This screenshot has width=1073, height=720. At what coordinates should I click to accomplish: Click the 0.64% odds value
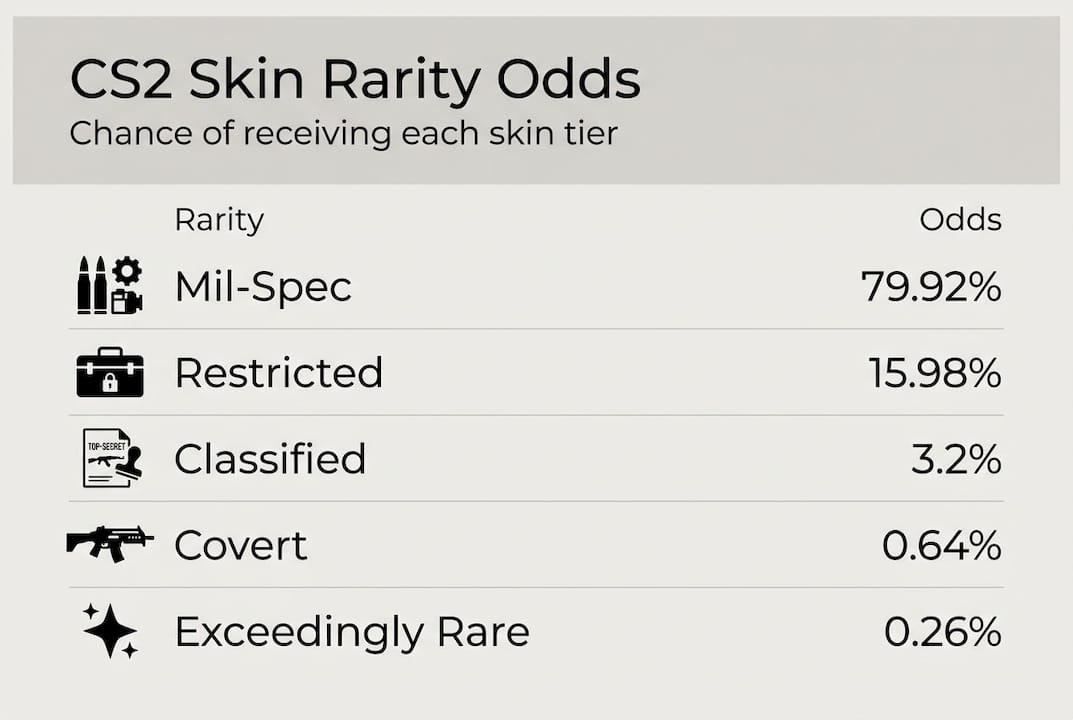(x=941, y=546)
